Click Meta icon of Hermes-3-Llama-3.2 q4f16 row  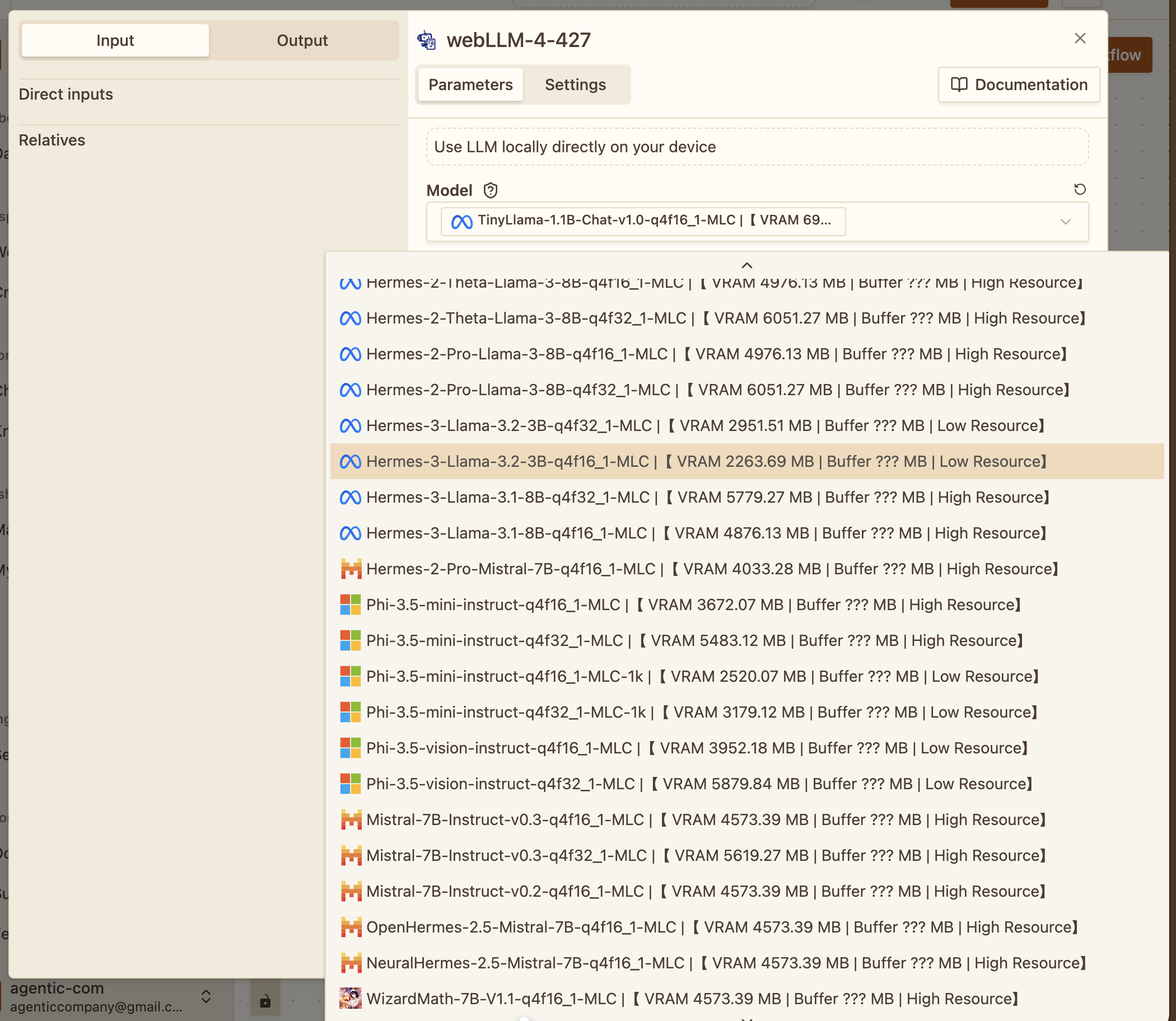pos(350,462)
